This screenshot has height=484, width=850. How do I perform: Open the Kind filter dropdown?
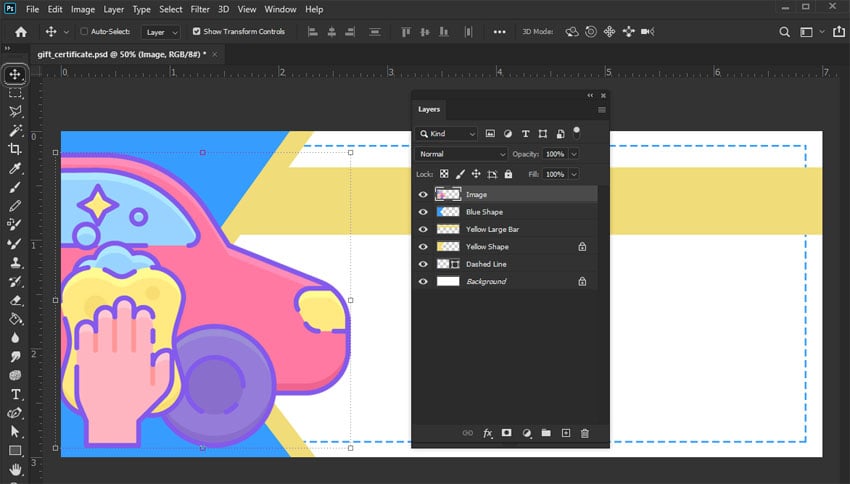[446, 133]
